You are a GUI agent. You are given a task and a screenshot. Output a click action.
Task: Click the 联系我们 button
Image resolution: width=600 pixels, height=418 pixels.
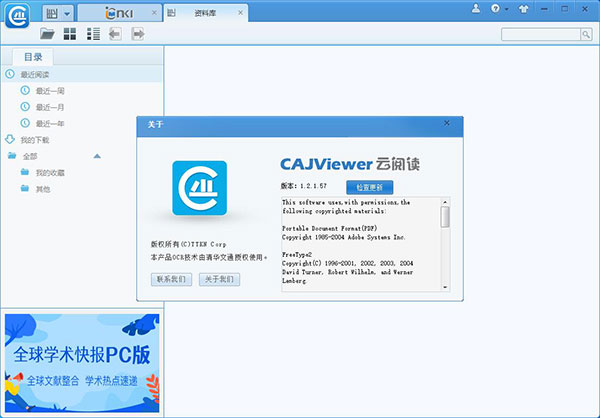click(171, 279)
